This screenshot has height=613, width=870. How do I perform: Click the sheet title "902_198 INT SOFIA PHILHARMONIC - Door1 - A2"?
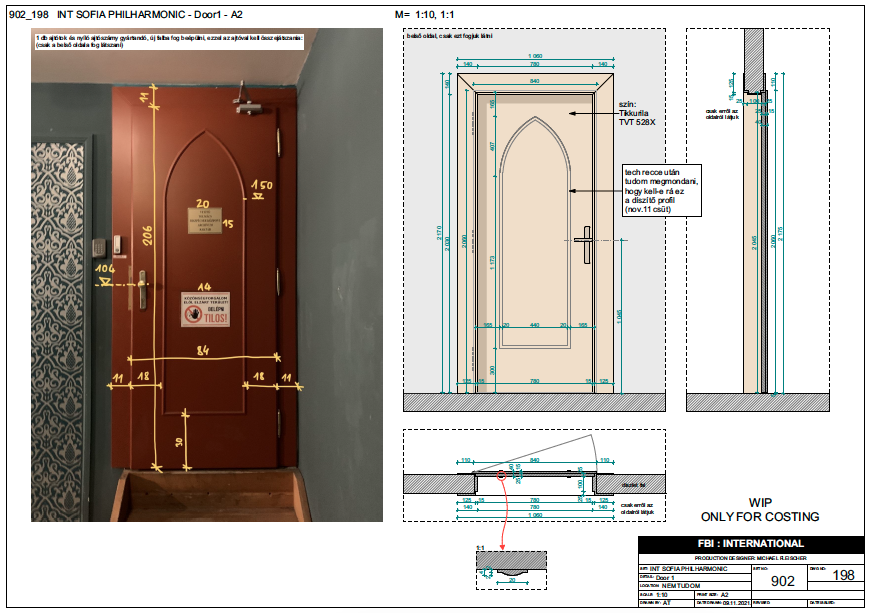pyautogui.click(x=125, y=14)
